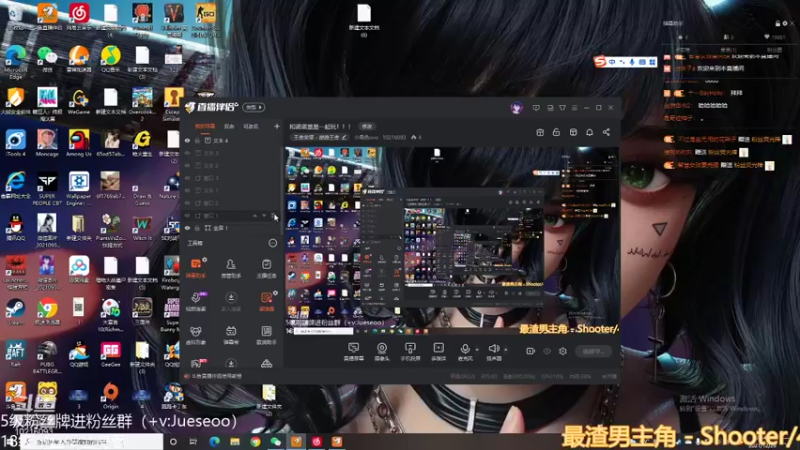The width and height of the screenshot is (800, 450).
Task: Switch to the active orange scene tab
Action: click(205, 127)
